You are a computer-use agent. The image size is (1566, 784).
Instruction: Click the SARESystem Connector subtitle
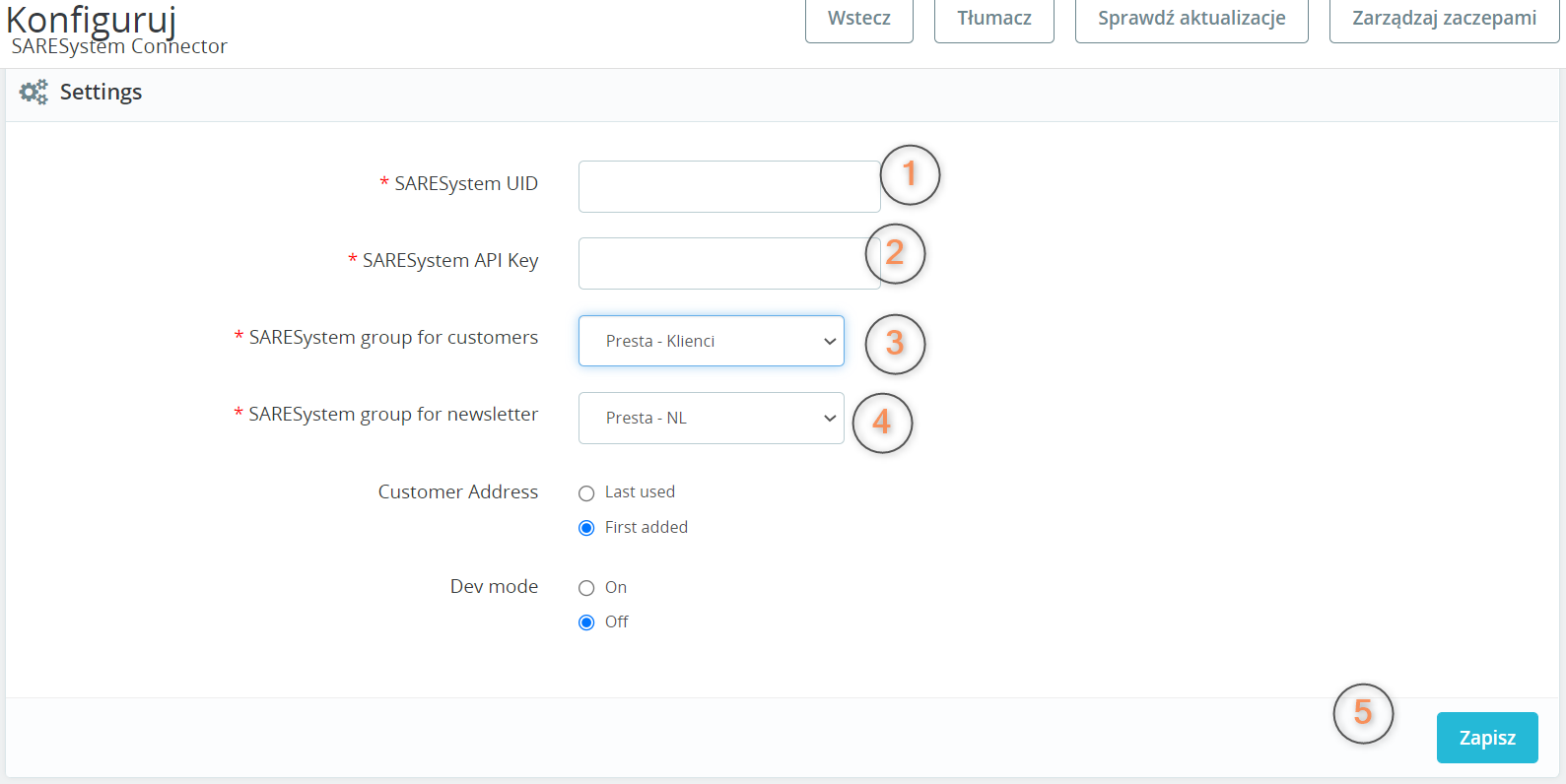[x=119, y=46]
